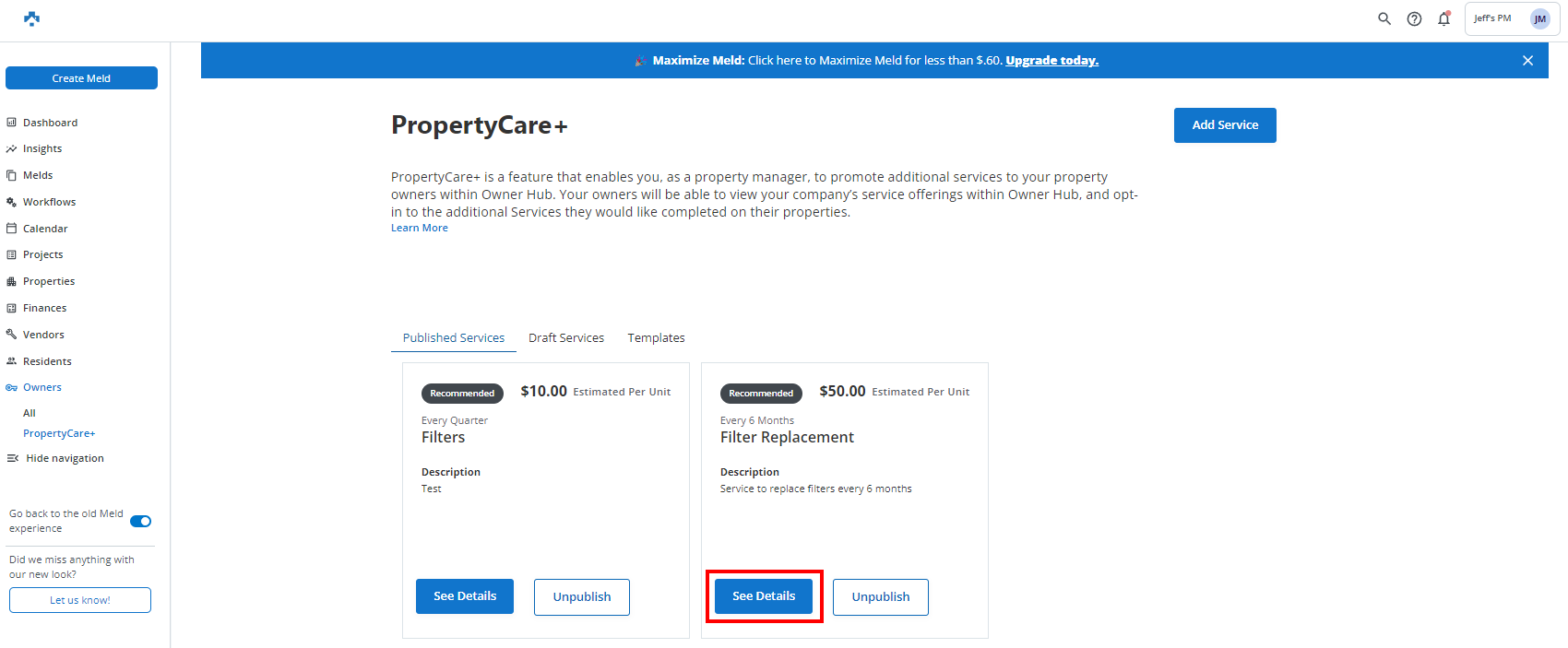The height and width of the screenshot is (648, 1568).
Task: Go to Insights in the sidebar
Action: coord(42,148)
